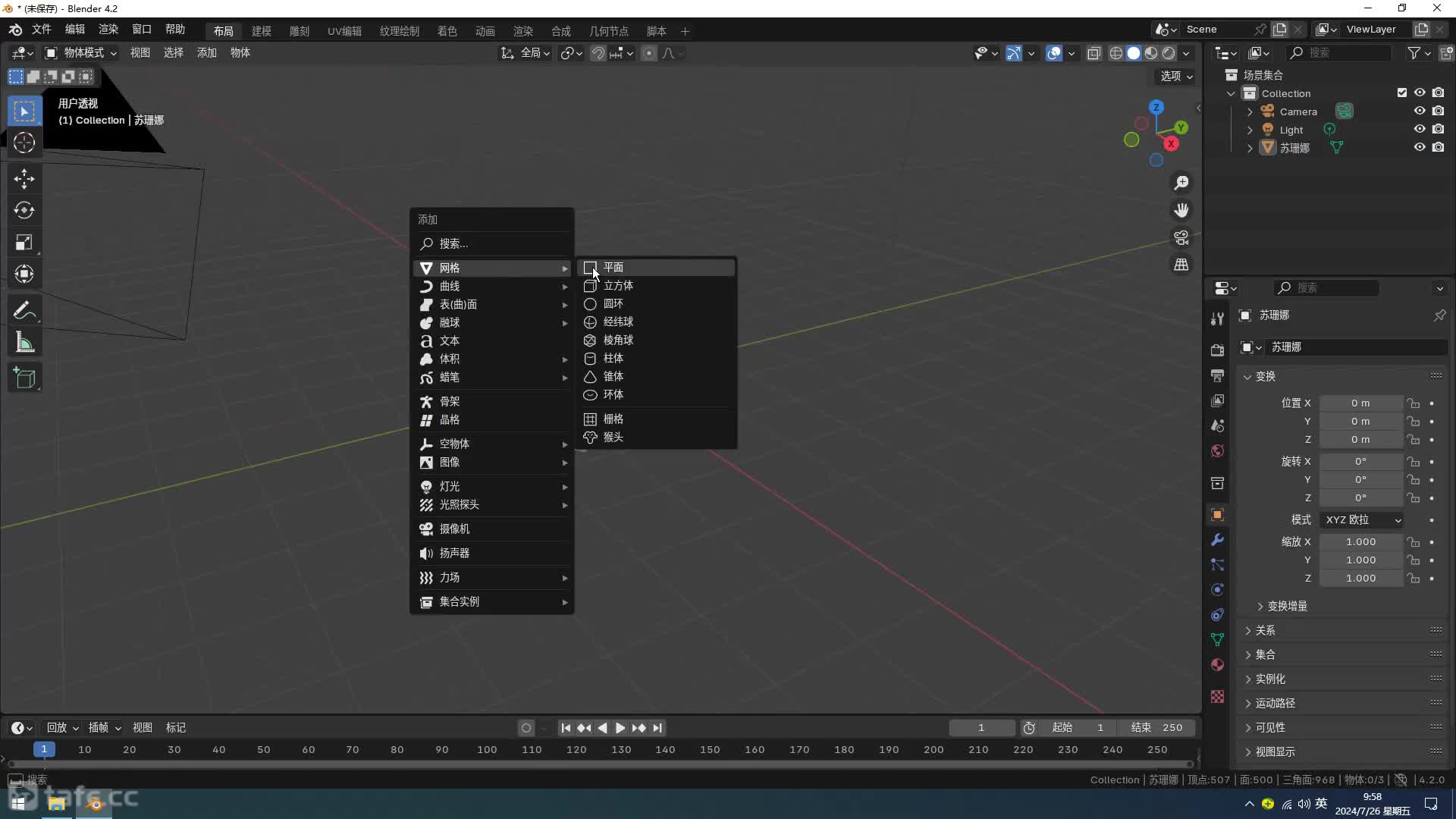Toggle X-ray mode in viewport header
This screenshot has width=1456, height=819.
(1094, 53)
